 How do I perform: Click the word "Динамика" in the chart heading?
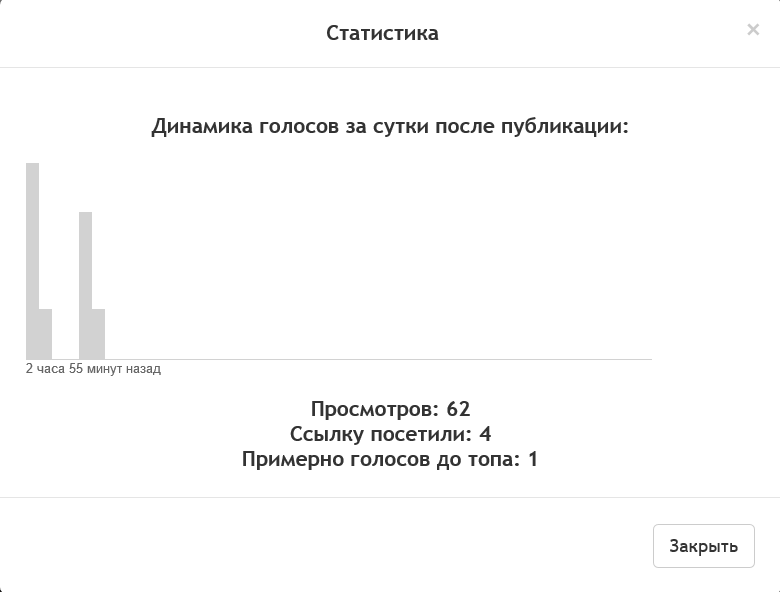[202, 127]
